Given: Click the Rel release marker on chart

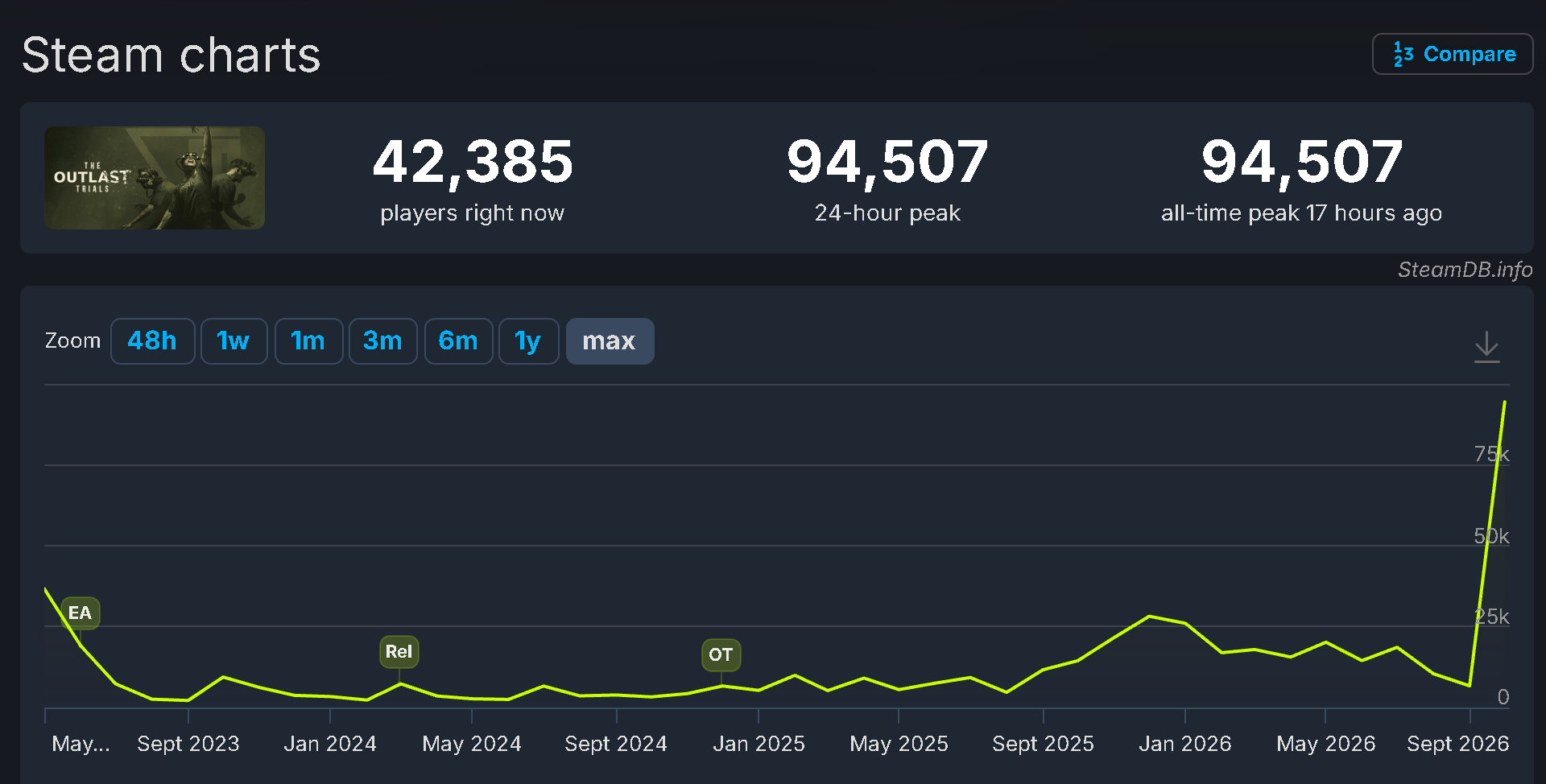Looking at the screenshot, I should [x=399, y=652].
